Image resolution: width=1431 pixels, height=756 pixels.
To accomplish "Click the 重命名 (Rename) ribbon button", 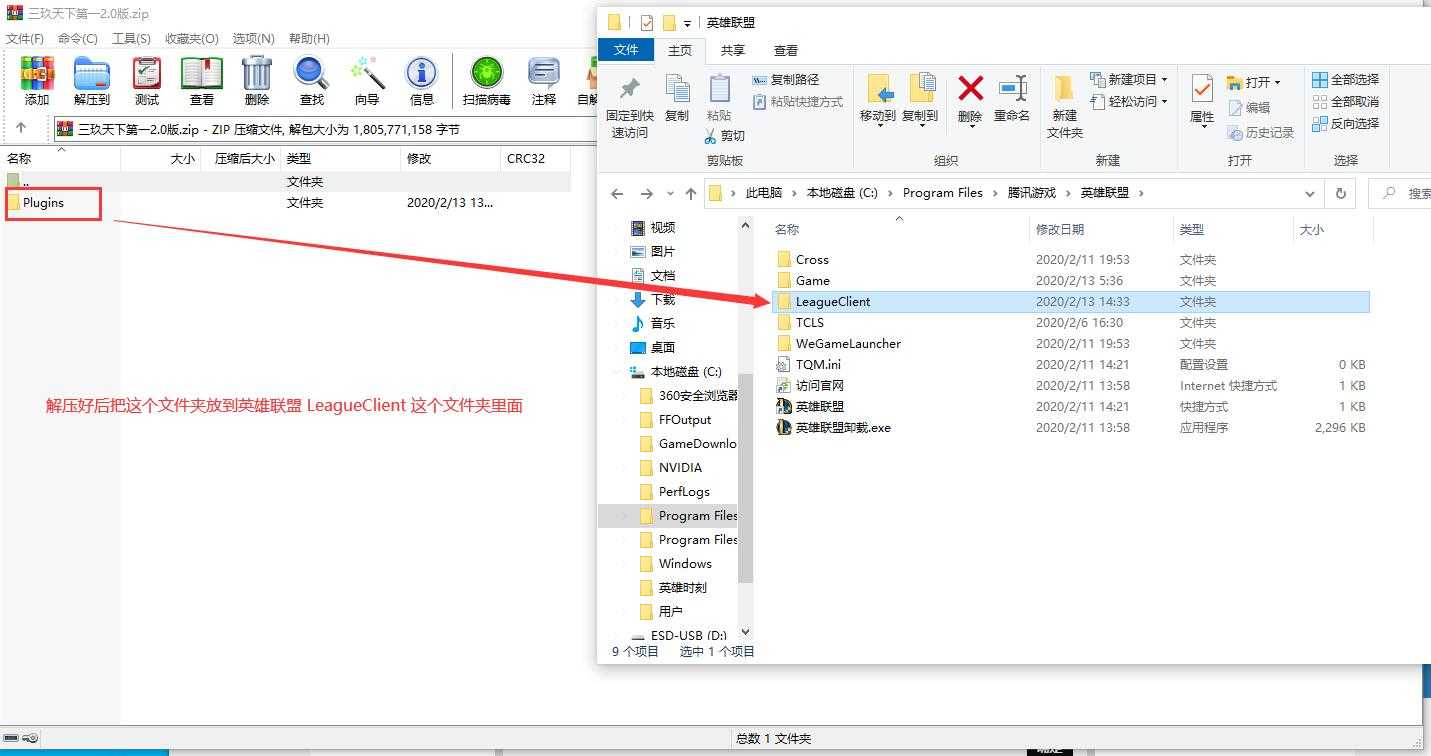I will 1012,100.
